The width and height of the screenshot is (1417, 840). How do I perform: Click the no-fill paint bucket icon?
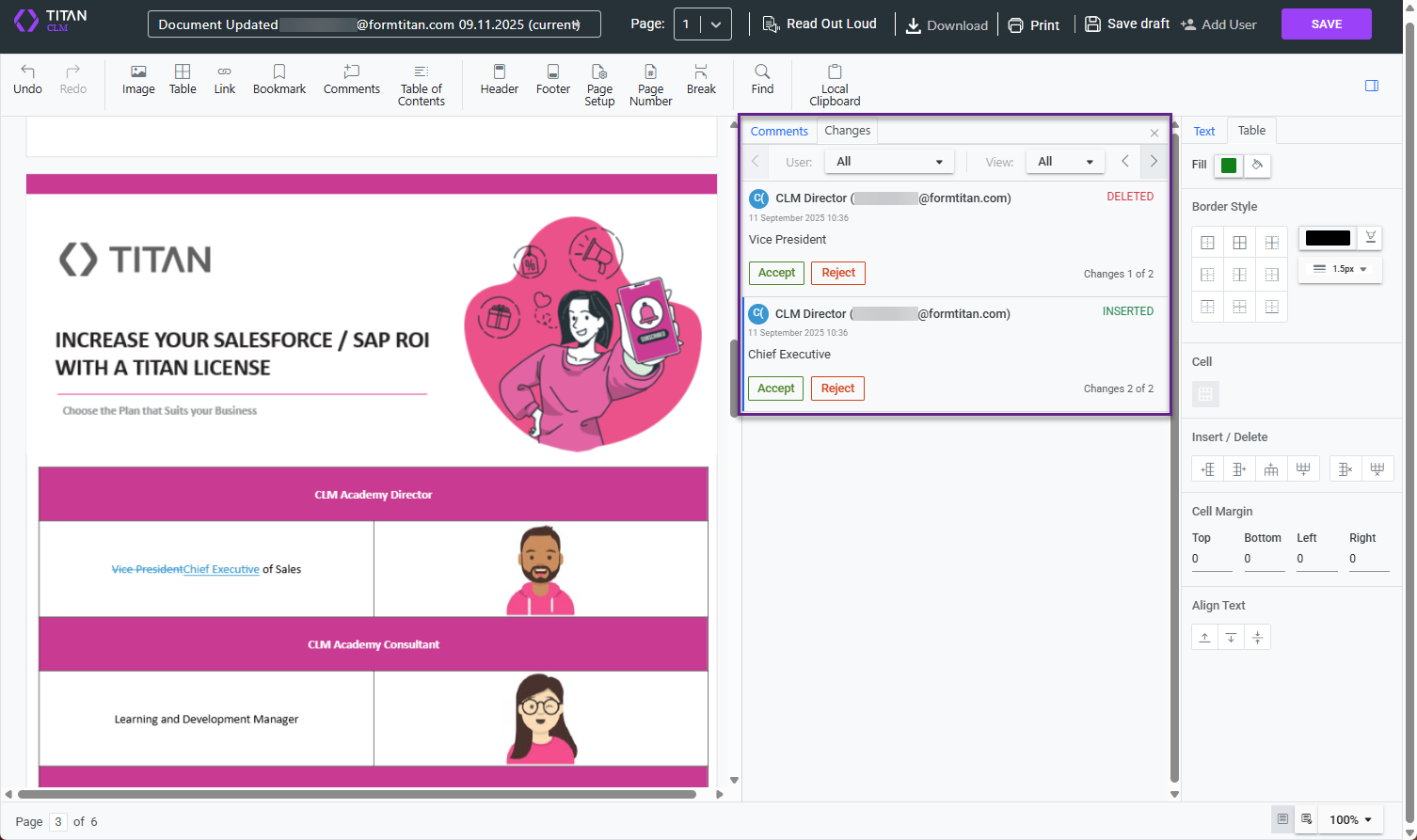1257,166
